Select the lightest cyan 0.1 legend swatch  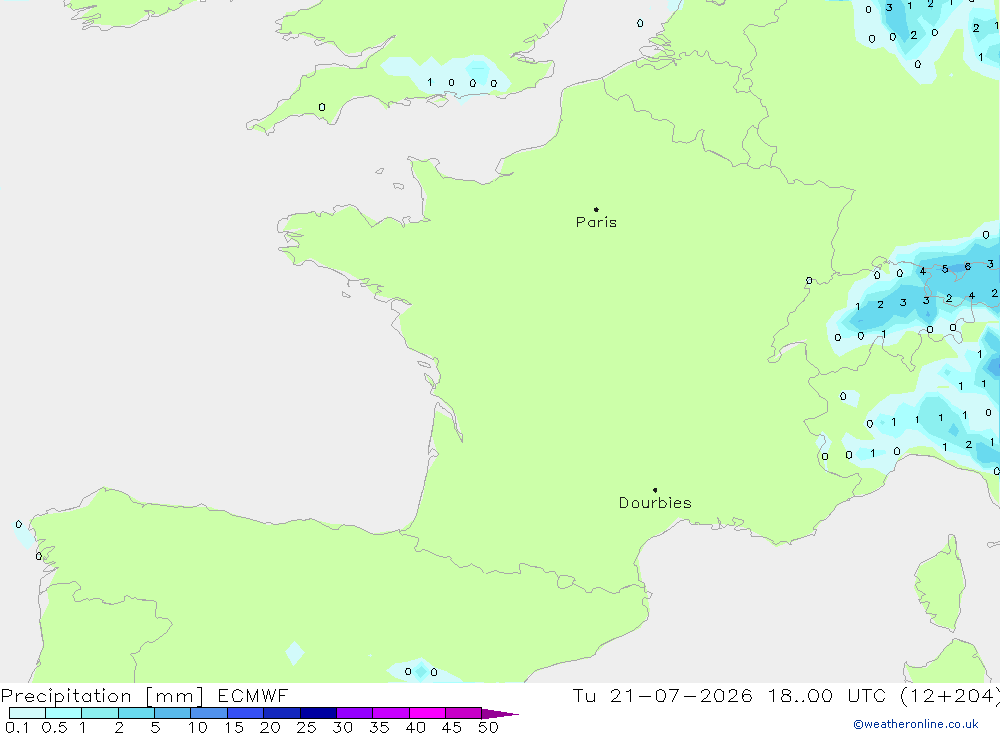click(x=27, y=713)
